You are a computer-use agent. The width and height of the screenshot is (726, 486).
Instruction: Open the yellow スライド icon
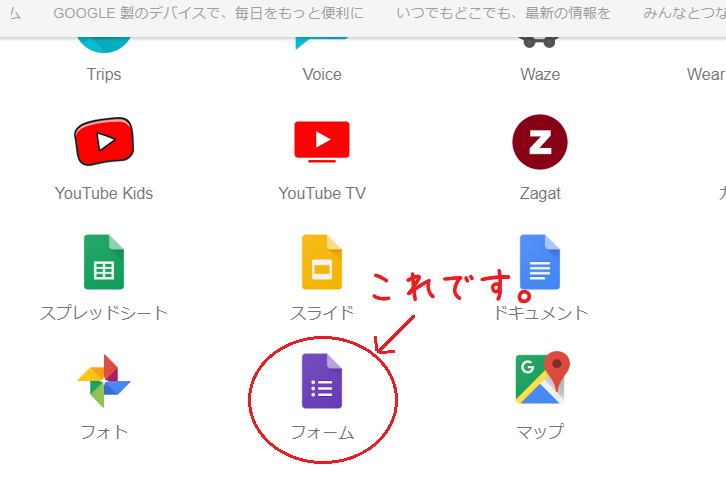322,262
